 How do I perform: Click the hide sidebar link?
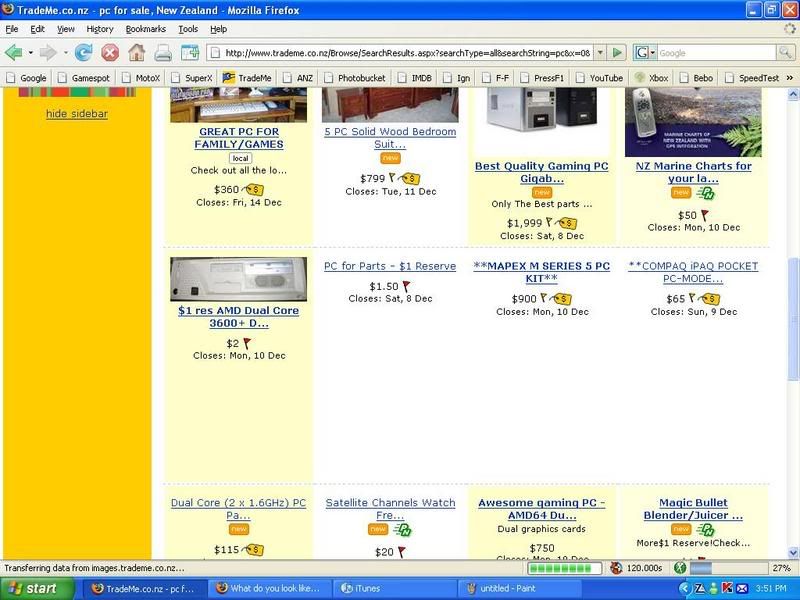pos(77,114)
